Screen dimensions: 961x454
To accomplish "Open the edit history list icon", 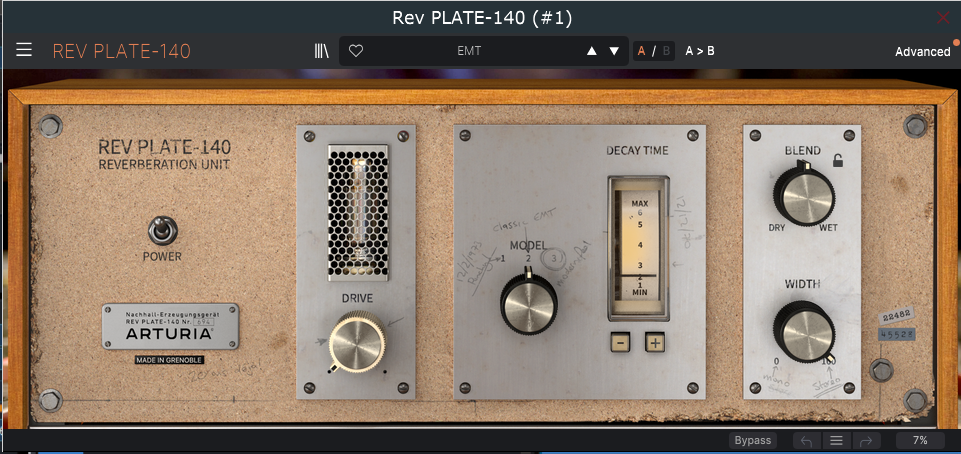I will coord(836,440).
